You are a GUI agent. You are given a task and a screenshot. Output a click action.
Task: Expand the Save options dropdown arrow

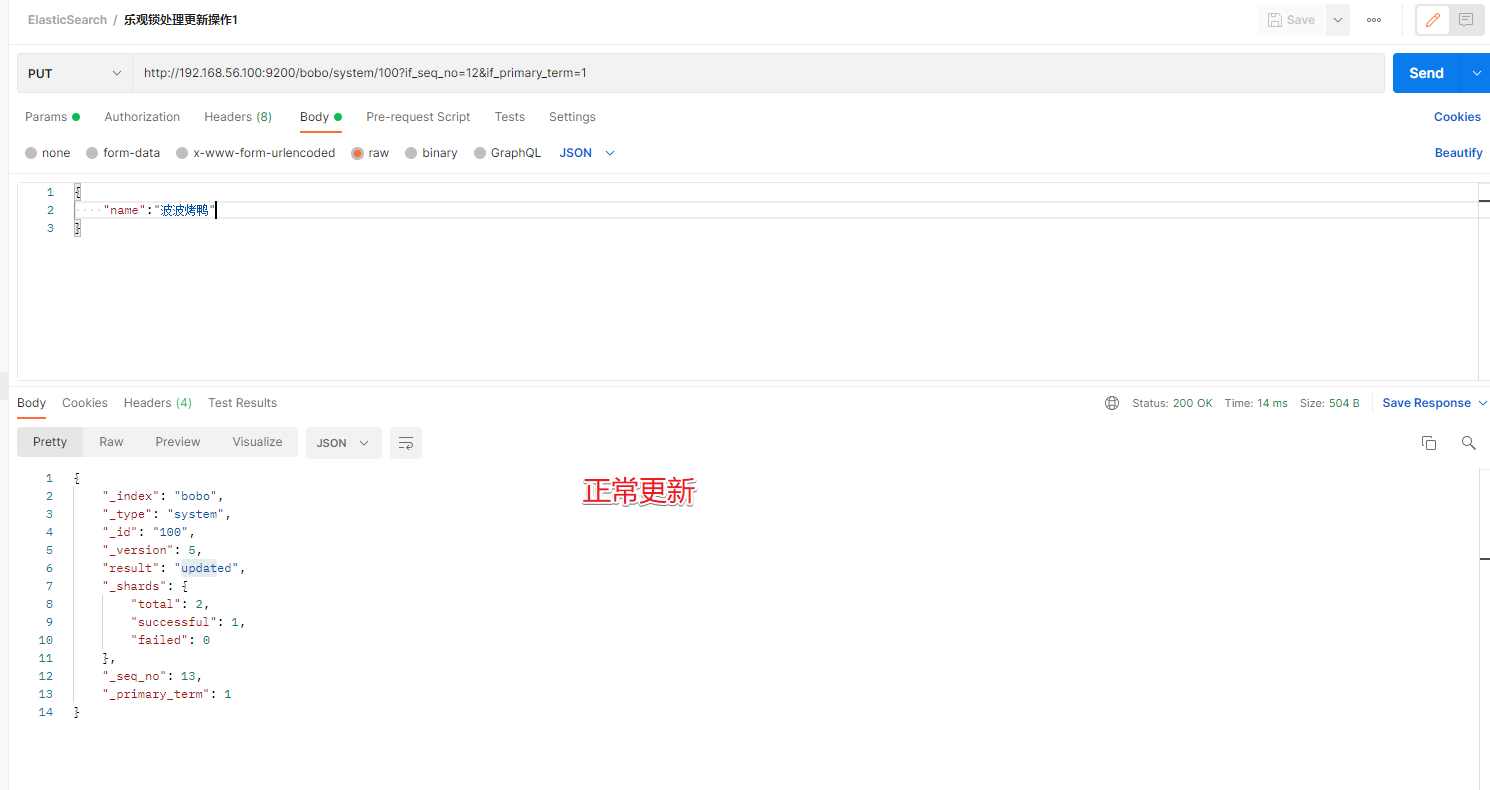1338,20
